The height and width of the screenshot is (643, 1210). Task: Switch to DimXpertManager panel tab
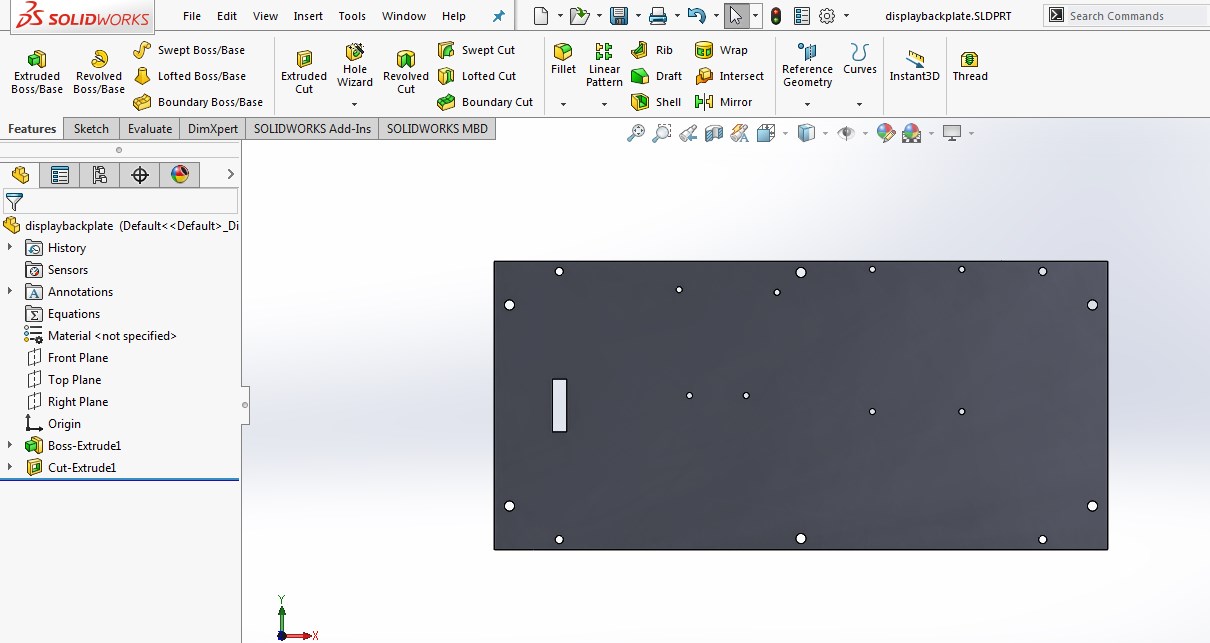[140, 175]
